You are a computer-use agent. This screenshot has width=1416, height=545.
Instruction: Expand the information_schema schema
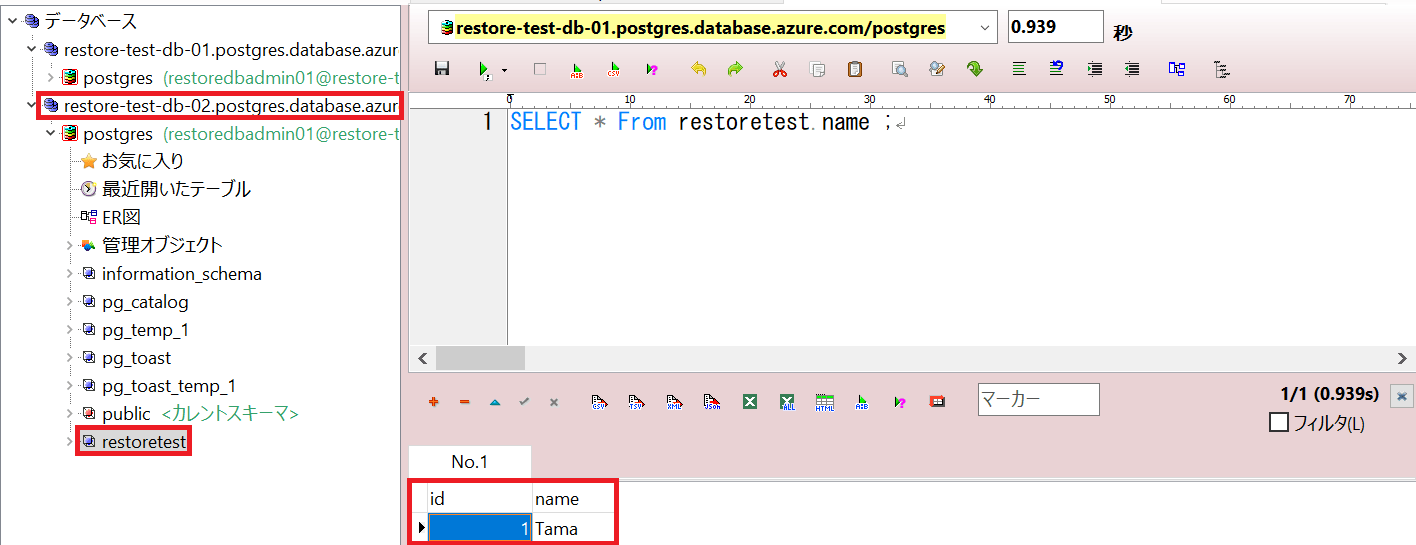coord(70,273)
